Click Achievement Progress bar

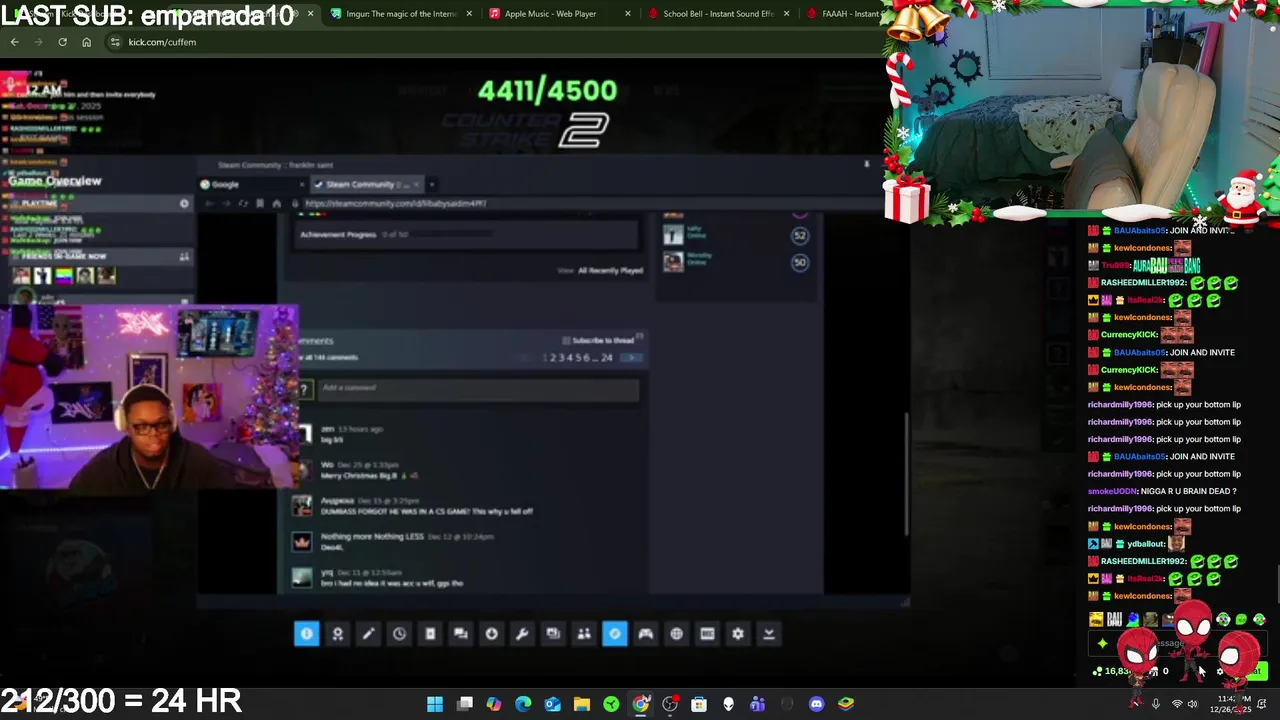click(x=467, y=234)
